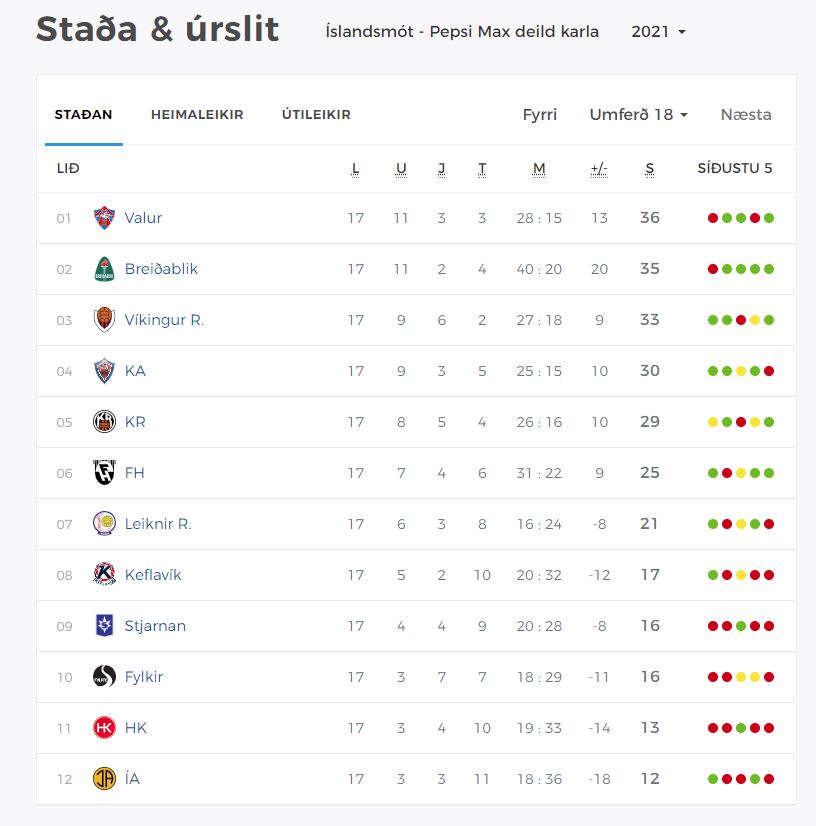Click the Keflavík team logo

[104, 575]
